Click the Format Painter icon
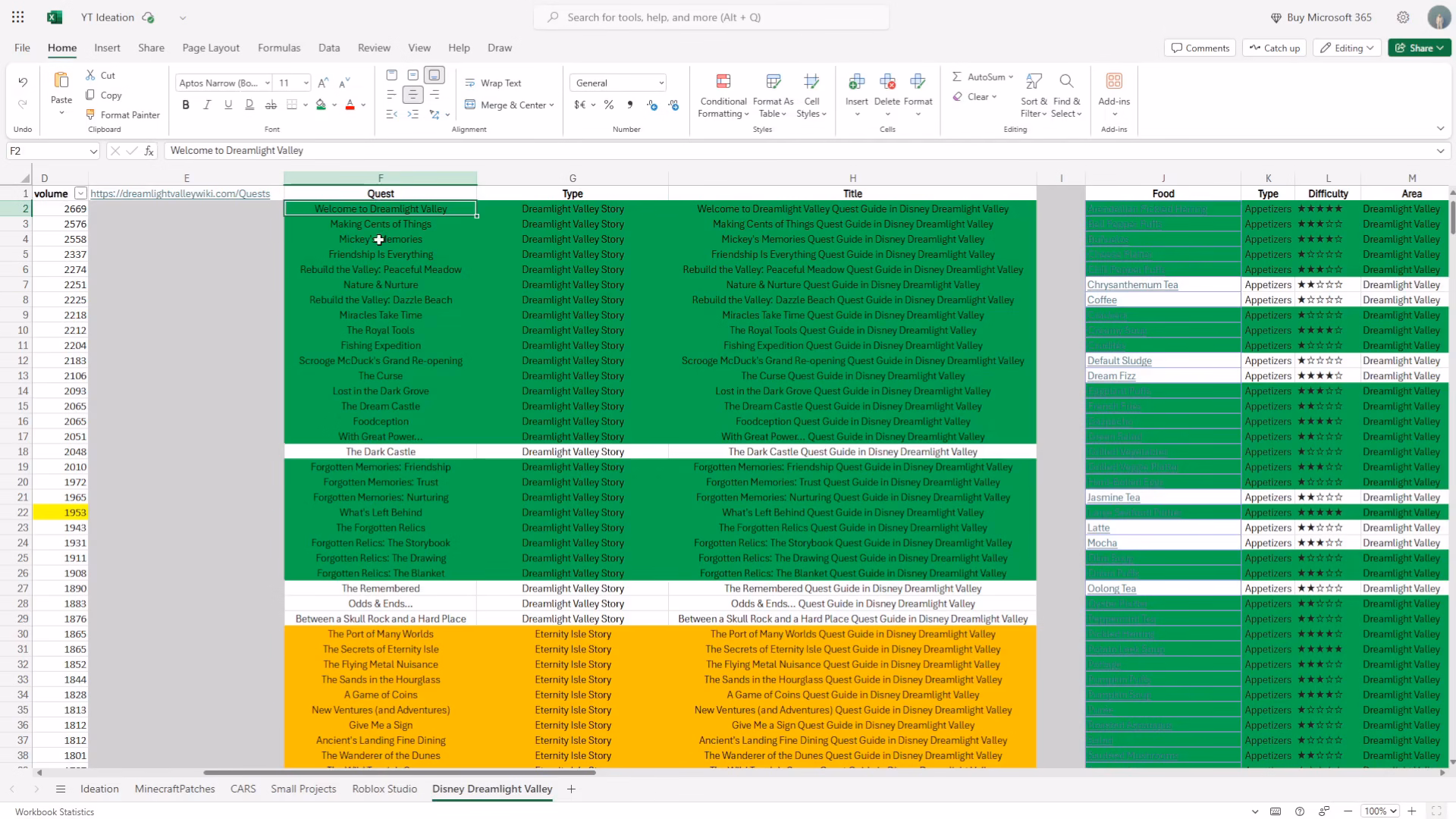This screenshot has width=1456, height=819. (x=90, y=115)
